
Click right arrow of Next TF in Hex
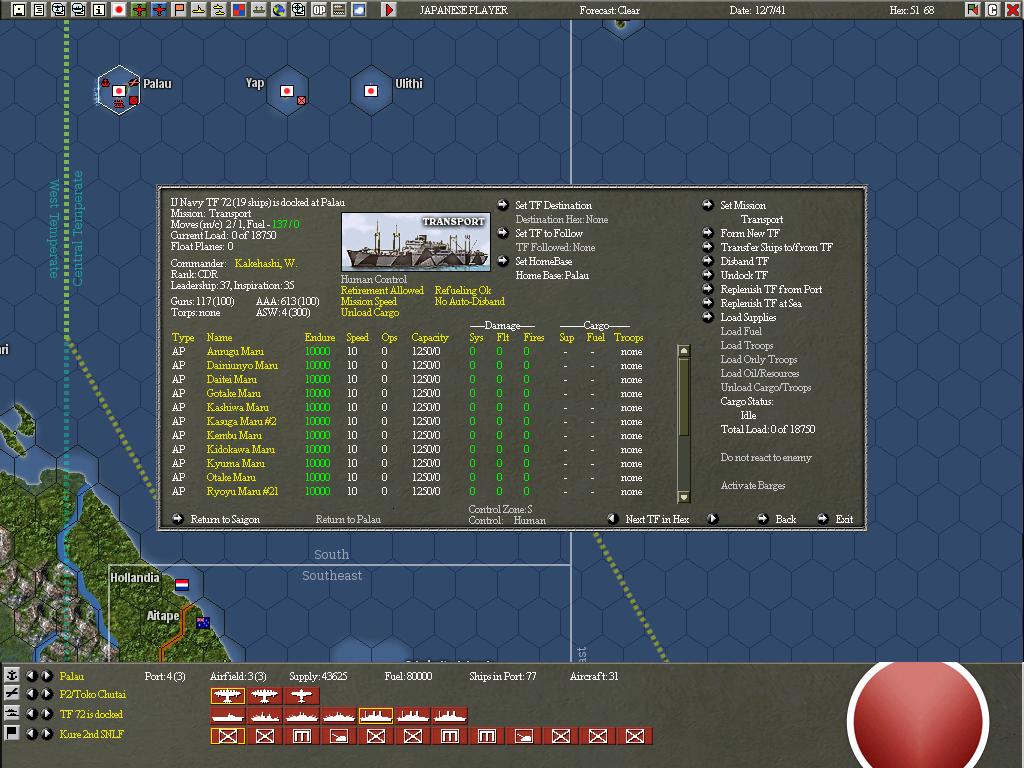point(712,519)
